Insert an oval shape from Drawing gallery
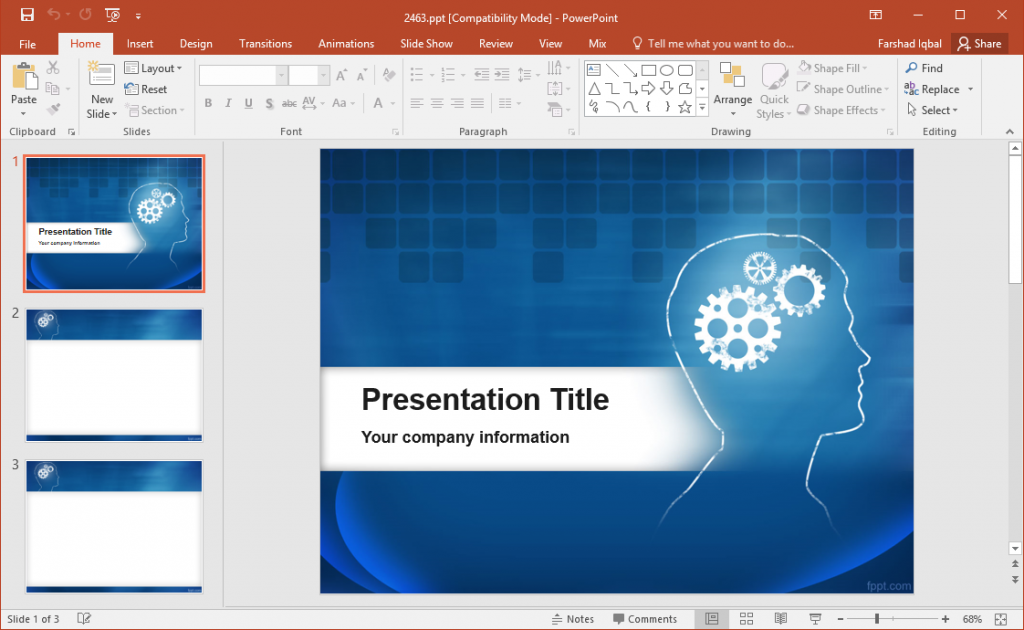Screen dimensions: 1024x630 pos(667,70)
